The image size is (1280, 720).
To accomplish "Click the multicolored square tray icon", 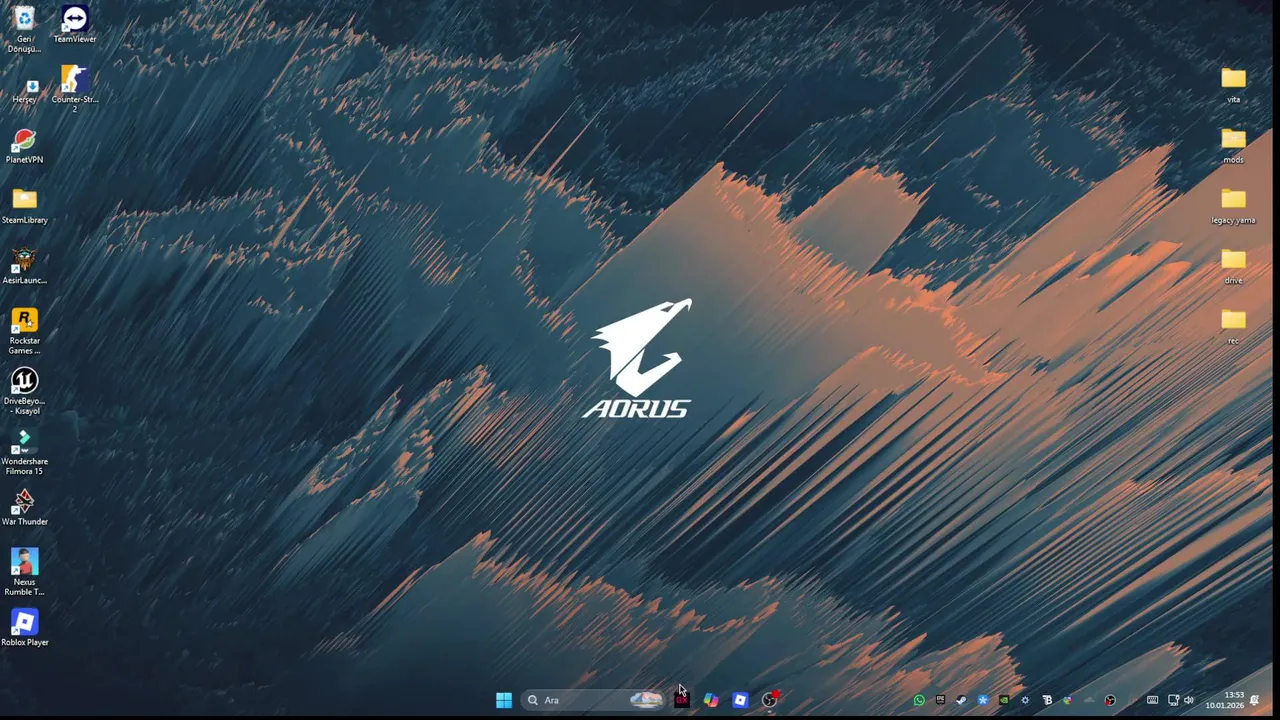I will [1067, 700].
